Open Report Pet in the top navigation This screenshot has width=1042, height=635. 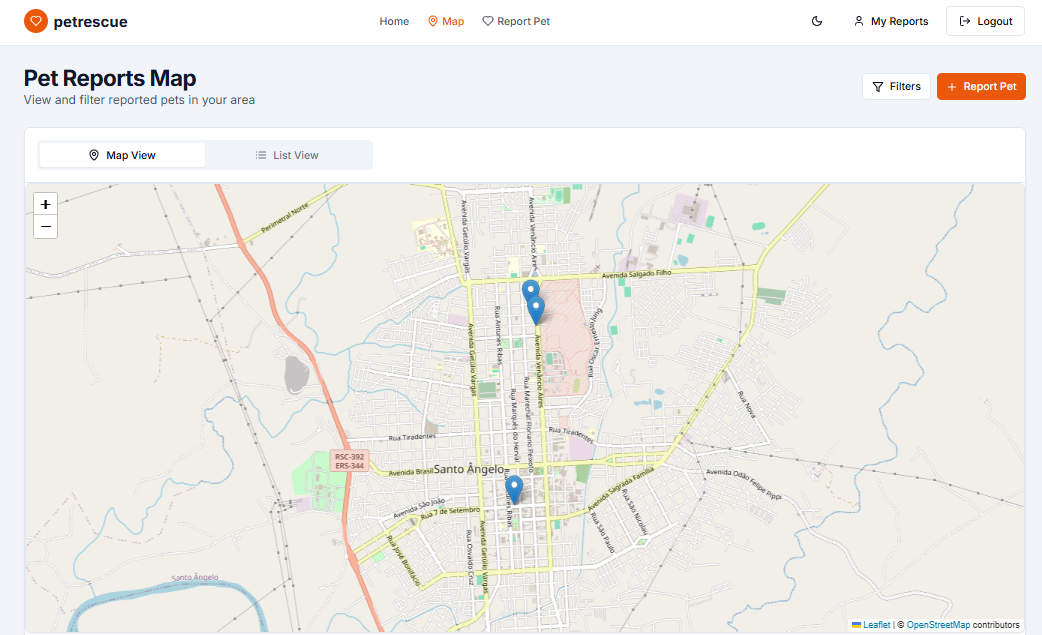pos(516,21)
